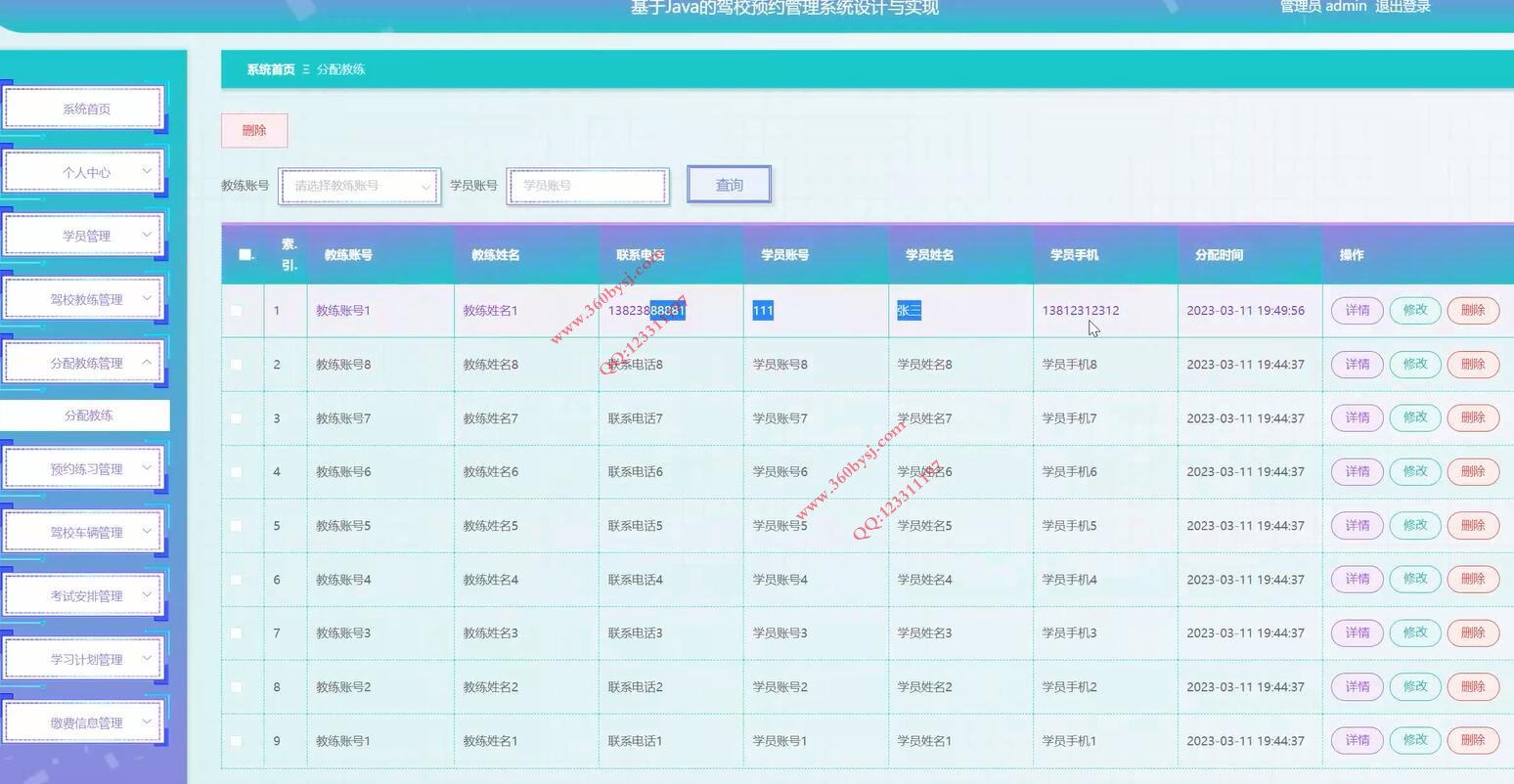View 详情 for row 教练账号2
The image size is (1514, 784).
(1358, 687)
